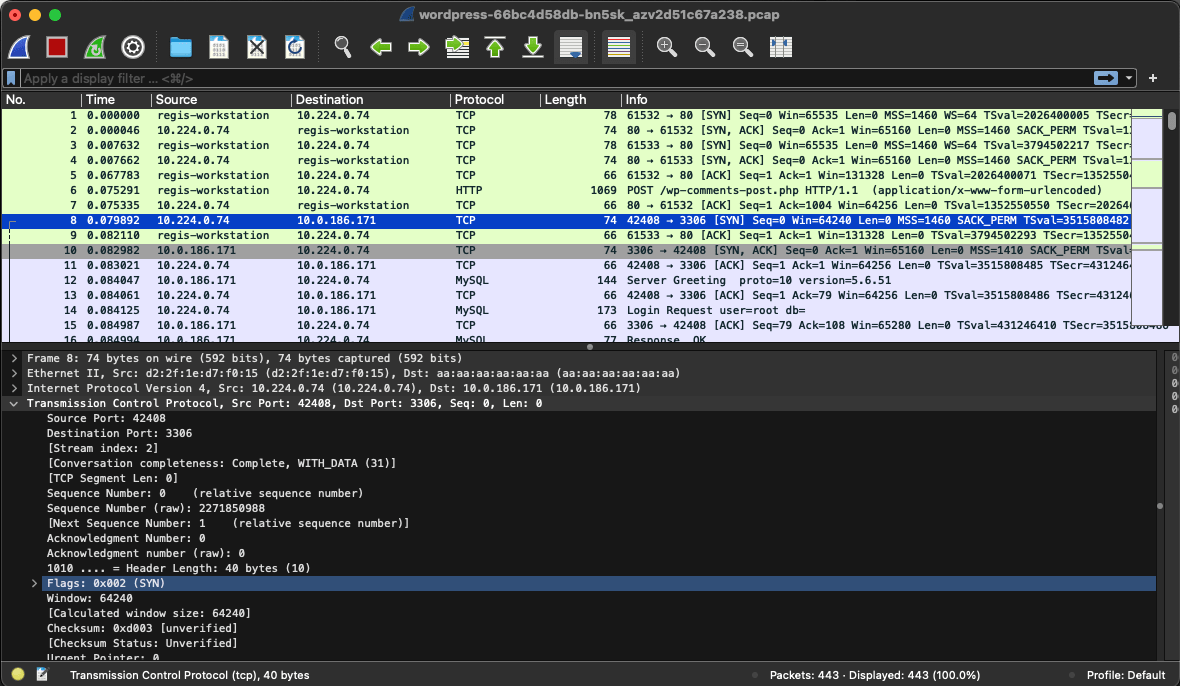Screen dimensions: 1180x686
Task: Open capture file properties notepad icon
Action: (42, 675)
